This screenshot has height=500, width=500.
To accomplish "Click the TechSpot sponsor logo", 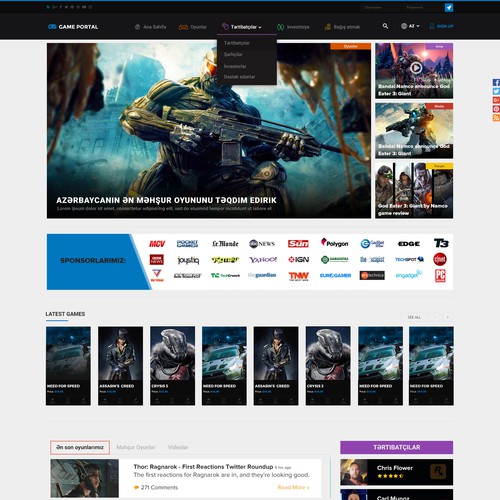I will click(409, 259).
